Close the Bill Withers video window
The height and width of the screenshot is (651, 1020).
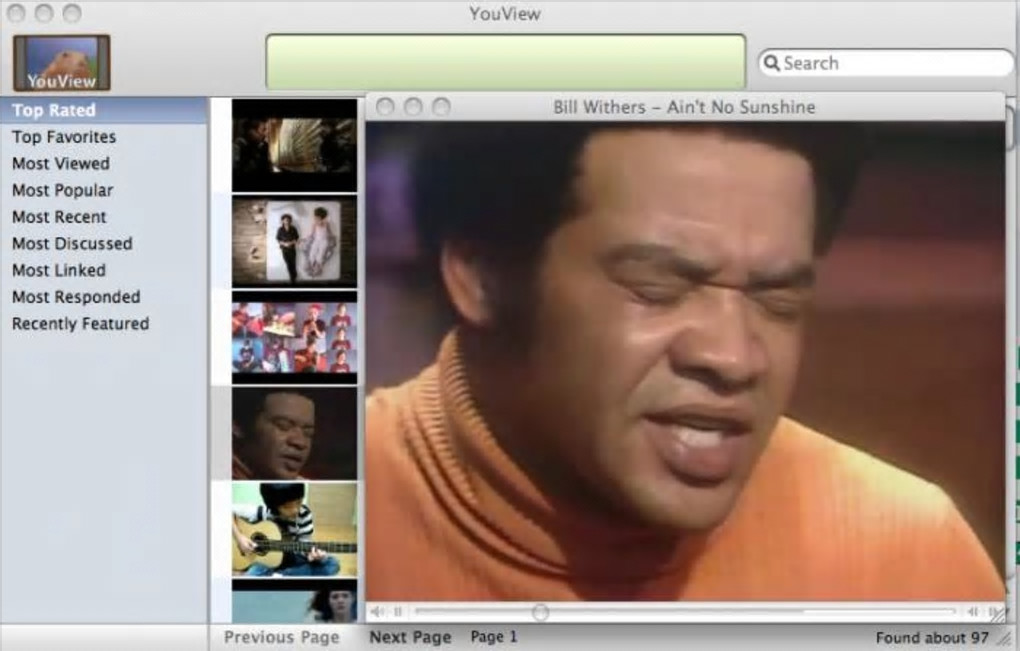[x=385, y=107]
